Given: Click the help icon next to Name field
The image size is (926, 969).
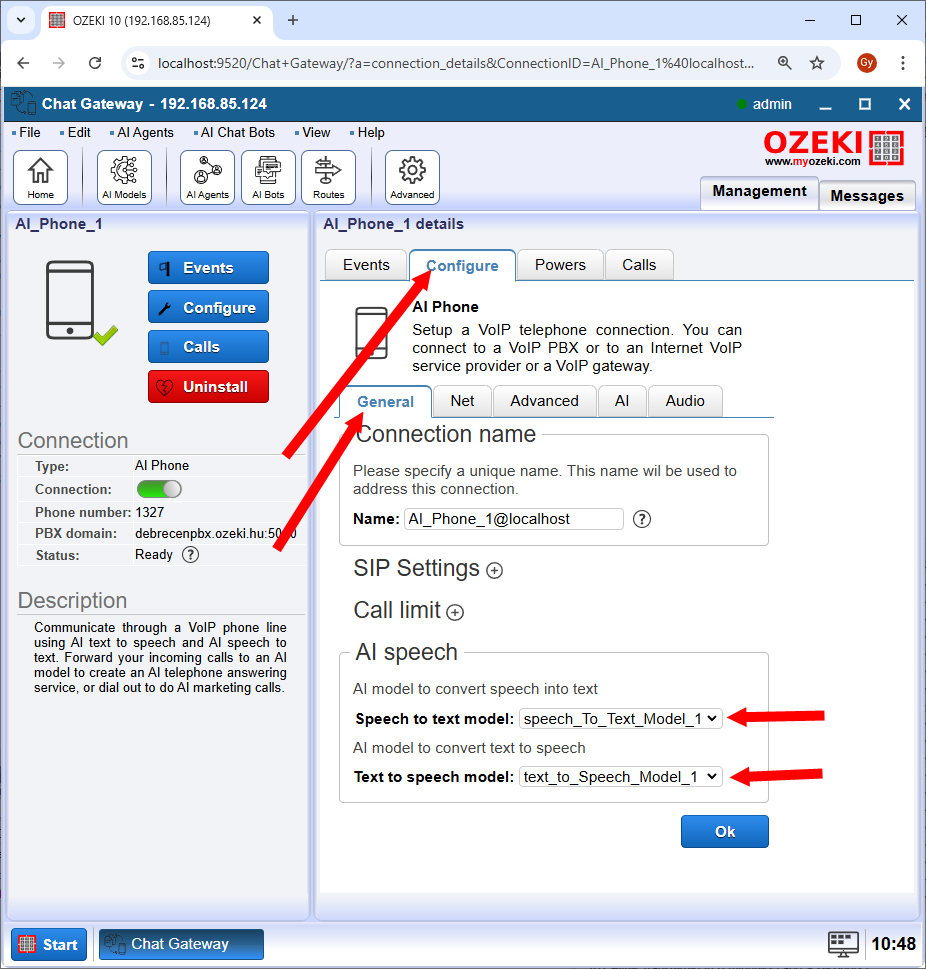Looking at the screenshot, I should (x=642, y=519).
